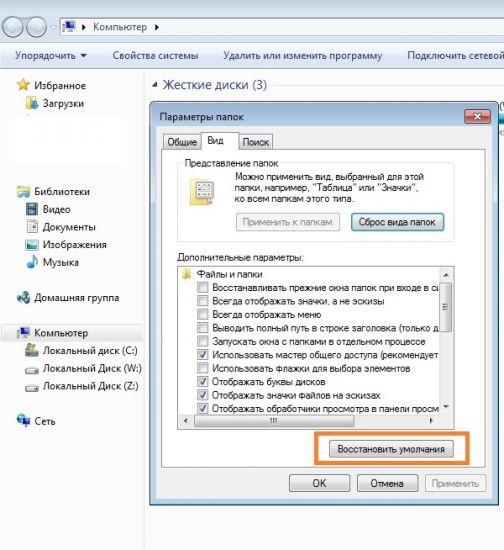Switch to the Поиск tab

point(256,142)
